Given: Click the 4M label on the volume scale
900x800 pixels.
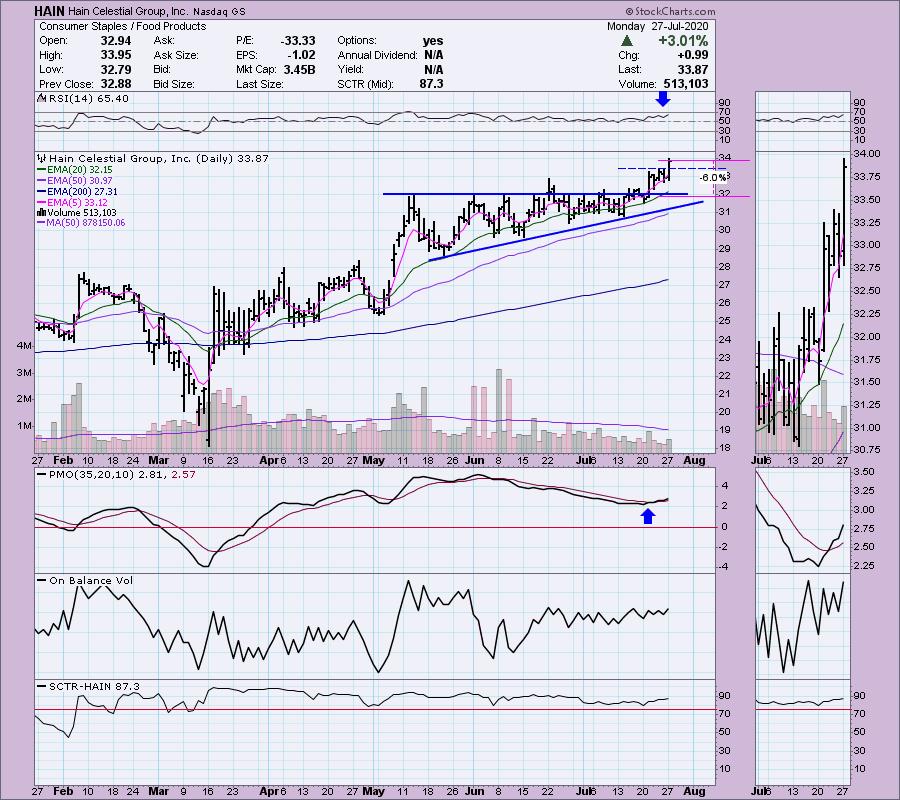Looking at the screenshot, I should point(24,346).
